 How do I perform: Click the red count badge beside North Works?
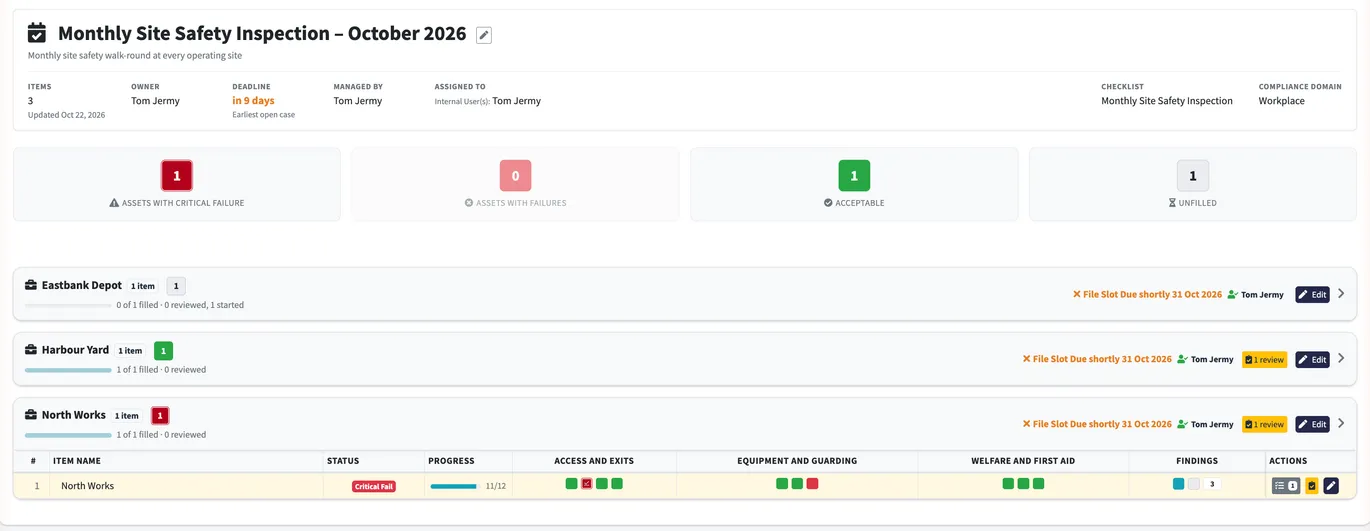160,416
